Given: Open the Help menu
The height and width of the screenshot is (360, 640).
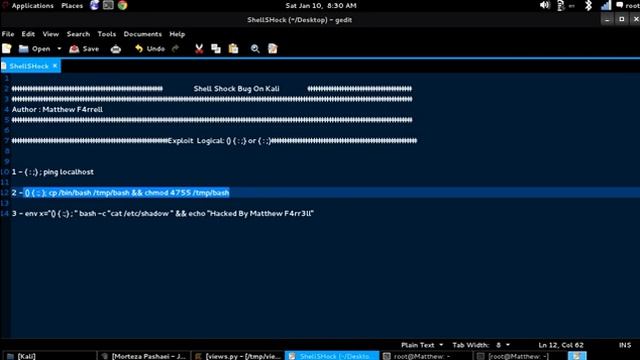Looking at the screenshot, I should [177, 34].
